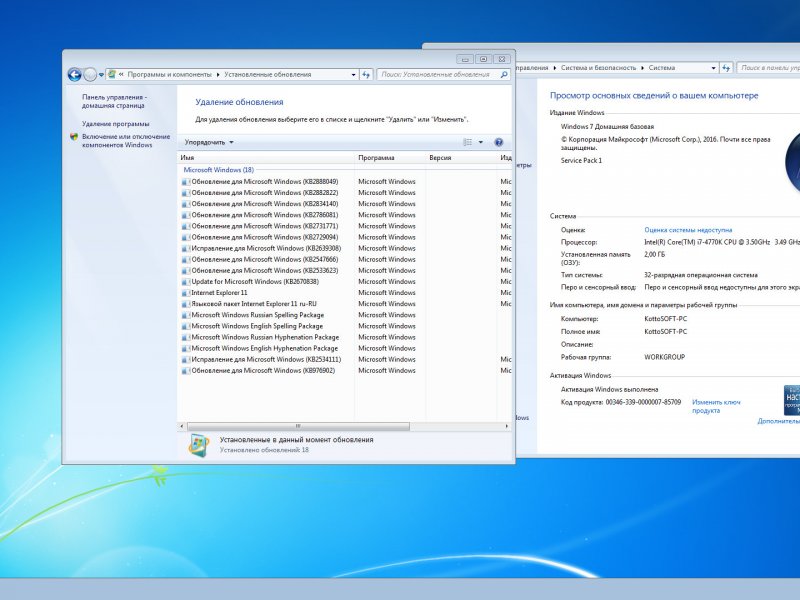Go back in the Installed Updates window
Screen dimensions: 800x600
(x=74, y=75)
